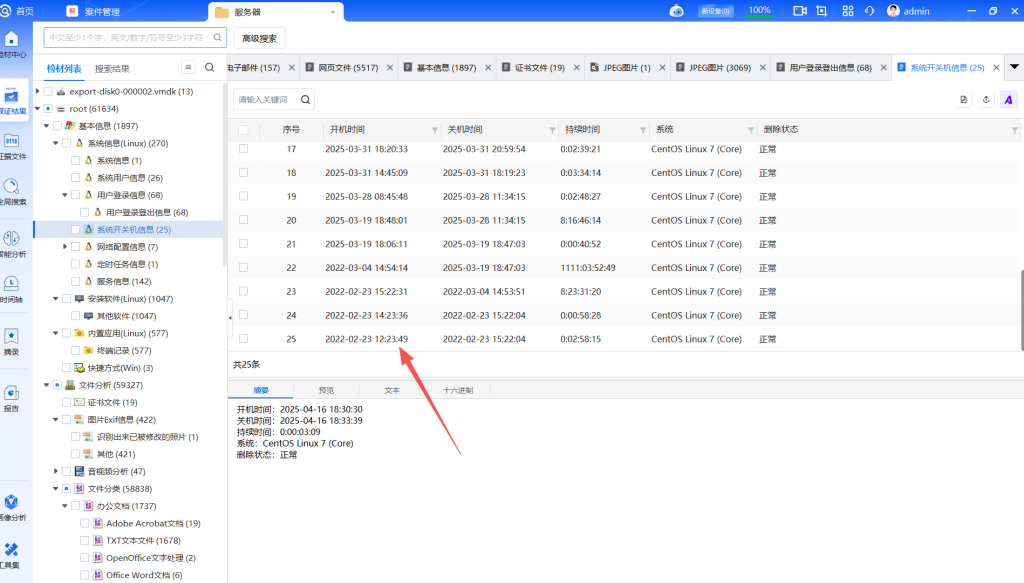Click the purple A font icon
This screenshot has width=1024, height=583.
tap(1009, 99)
